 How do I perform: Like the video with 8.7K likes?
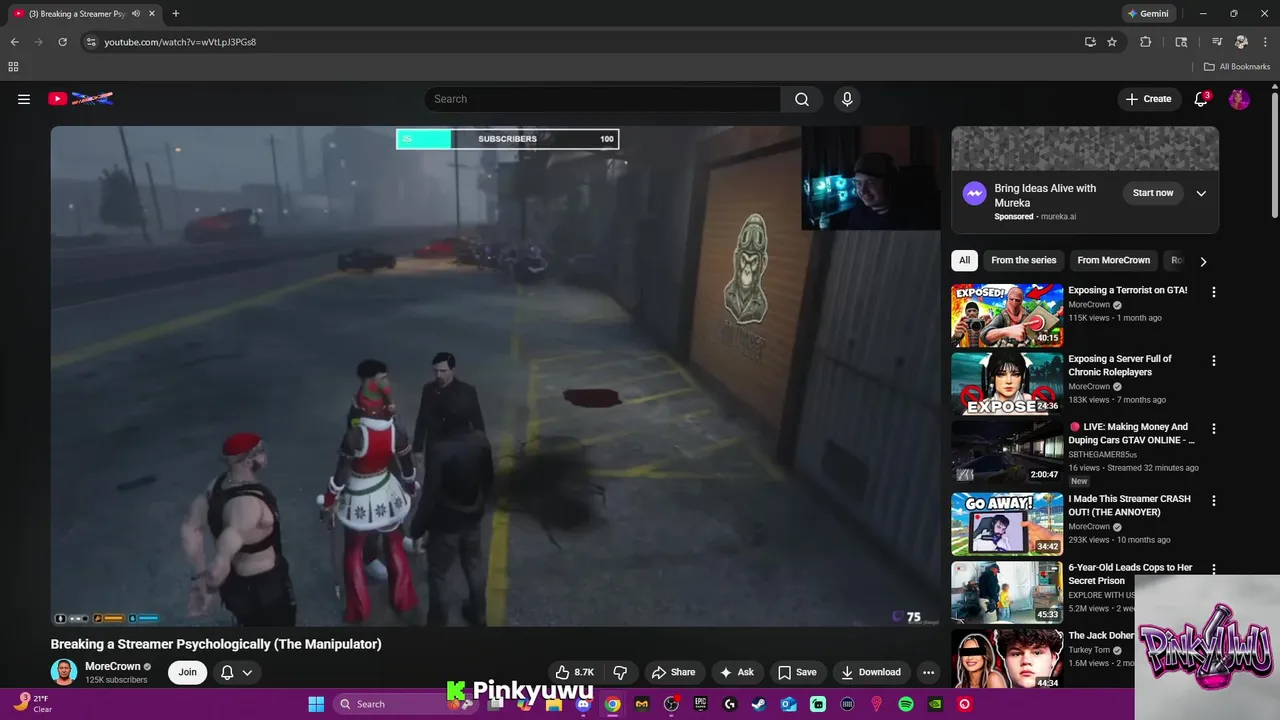(x=575, y=672)
